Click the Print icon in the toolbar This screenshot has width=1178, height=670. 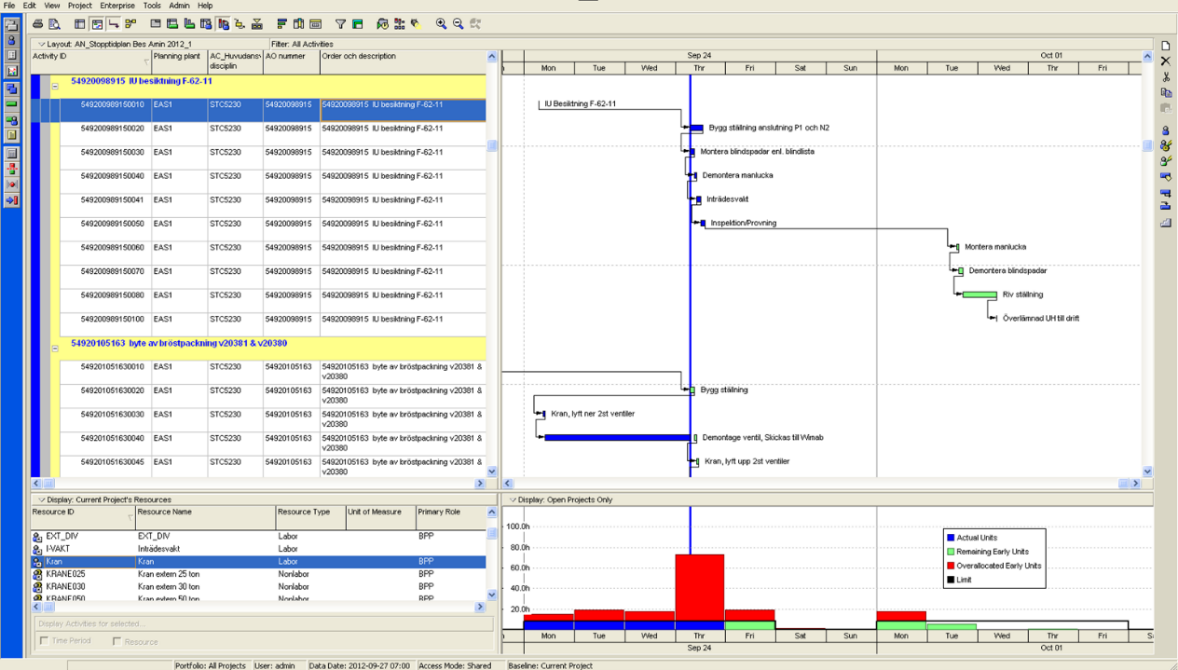coord(38,24)
